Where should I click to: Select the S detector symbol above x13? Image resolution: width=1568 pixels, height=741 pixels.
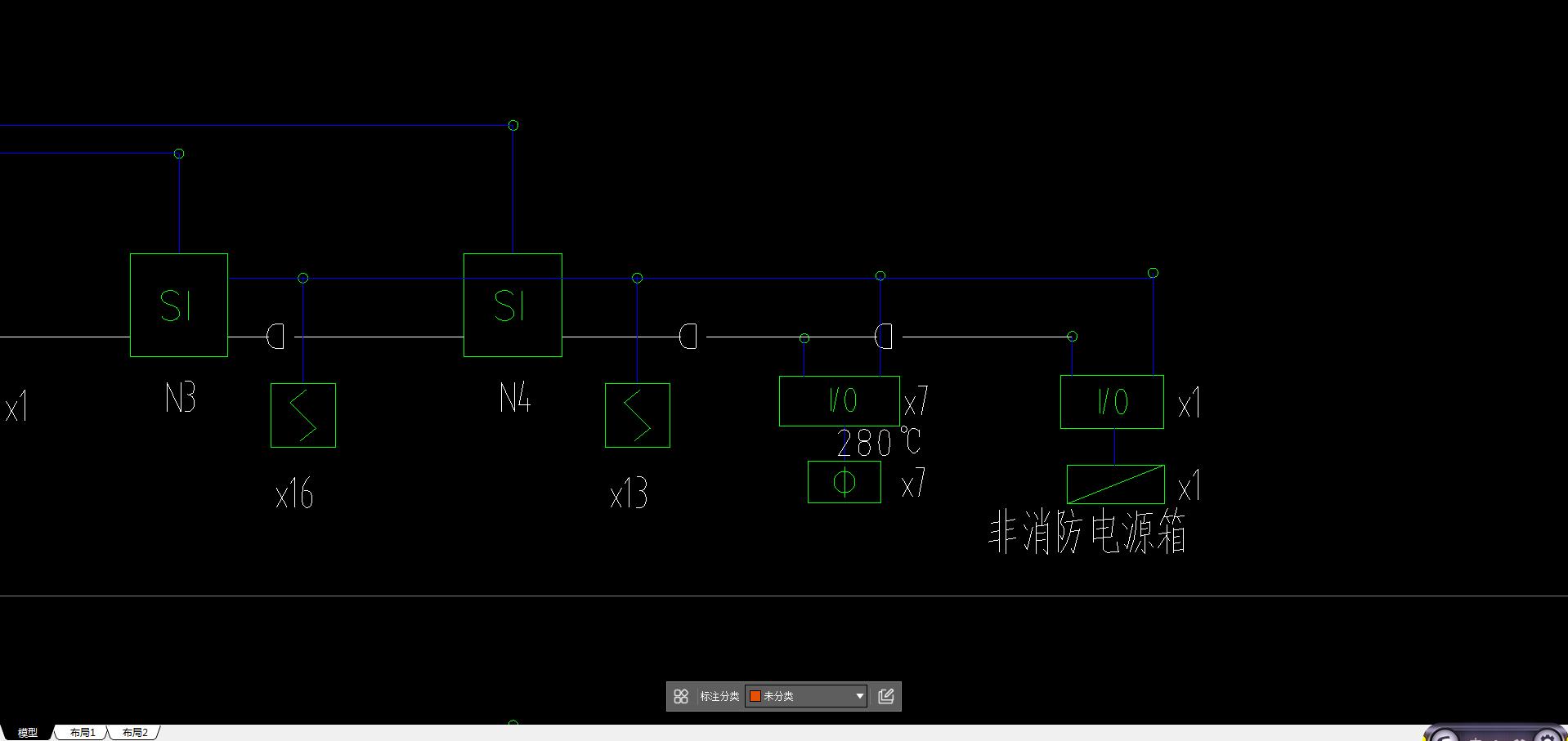pos(638,415)
